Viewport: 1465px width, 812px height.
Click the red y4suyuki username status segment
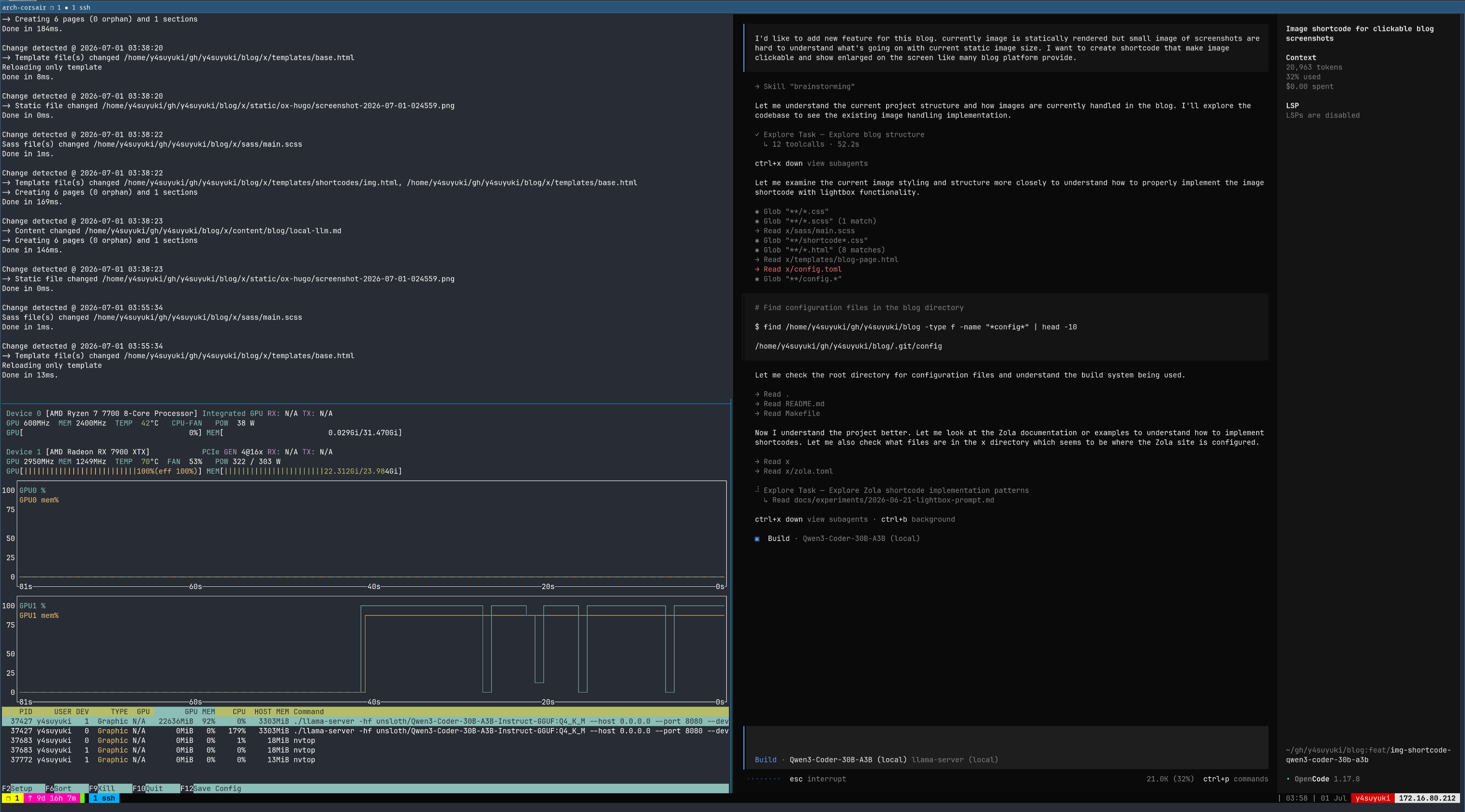tap(1372, 798)
